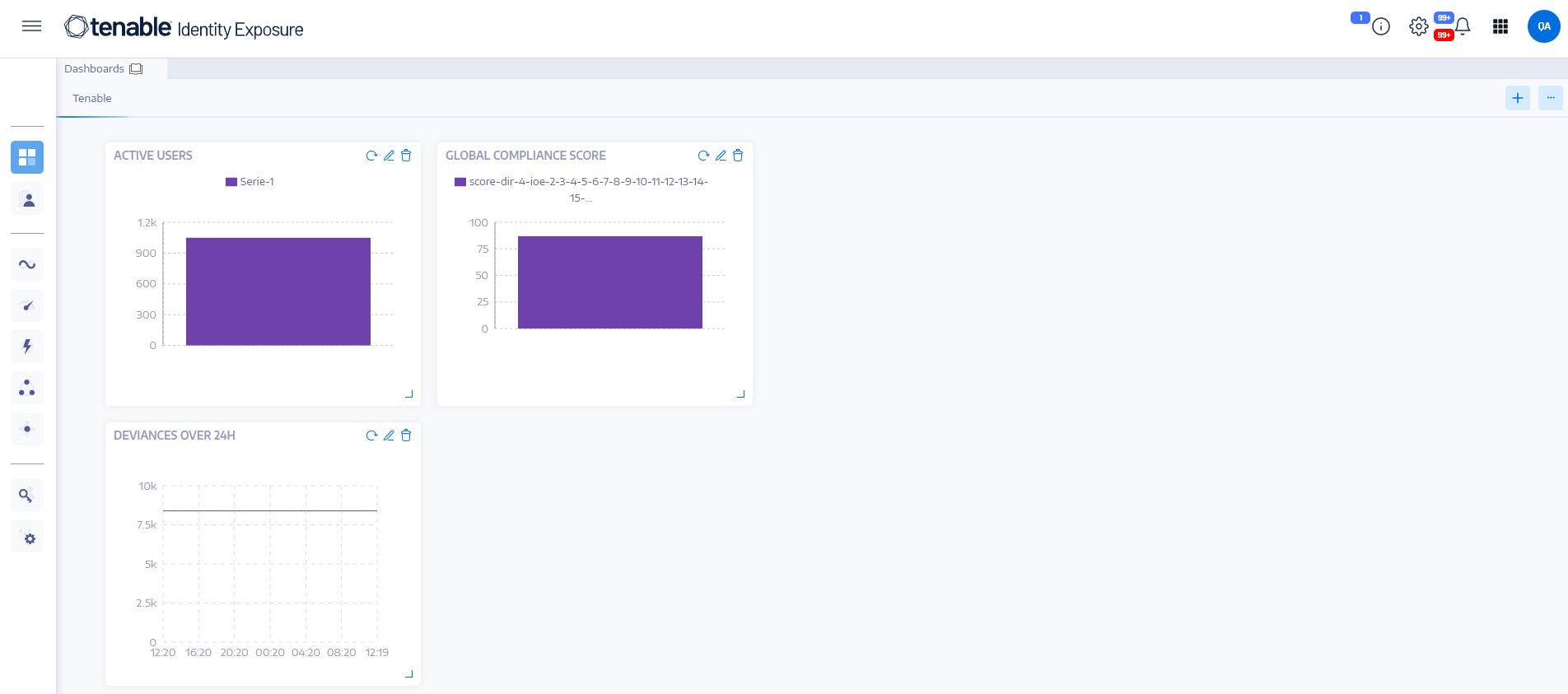Open the settings gear in header

coord(1418,26)
